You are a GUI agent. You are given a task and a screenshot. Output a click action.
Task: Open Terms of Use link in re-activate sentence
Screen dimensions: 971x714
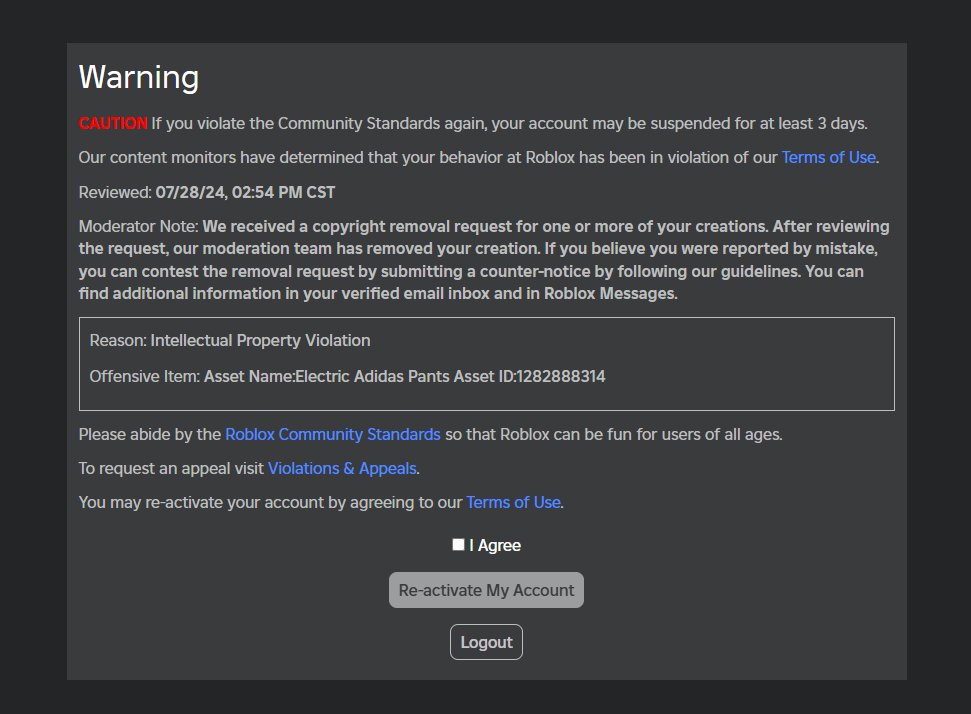coord(513,502)
